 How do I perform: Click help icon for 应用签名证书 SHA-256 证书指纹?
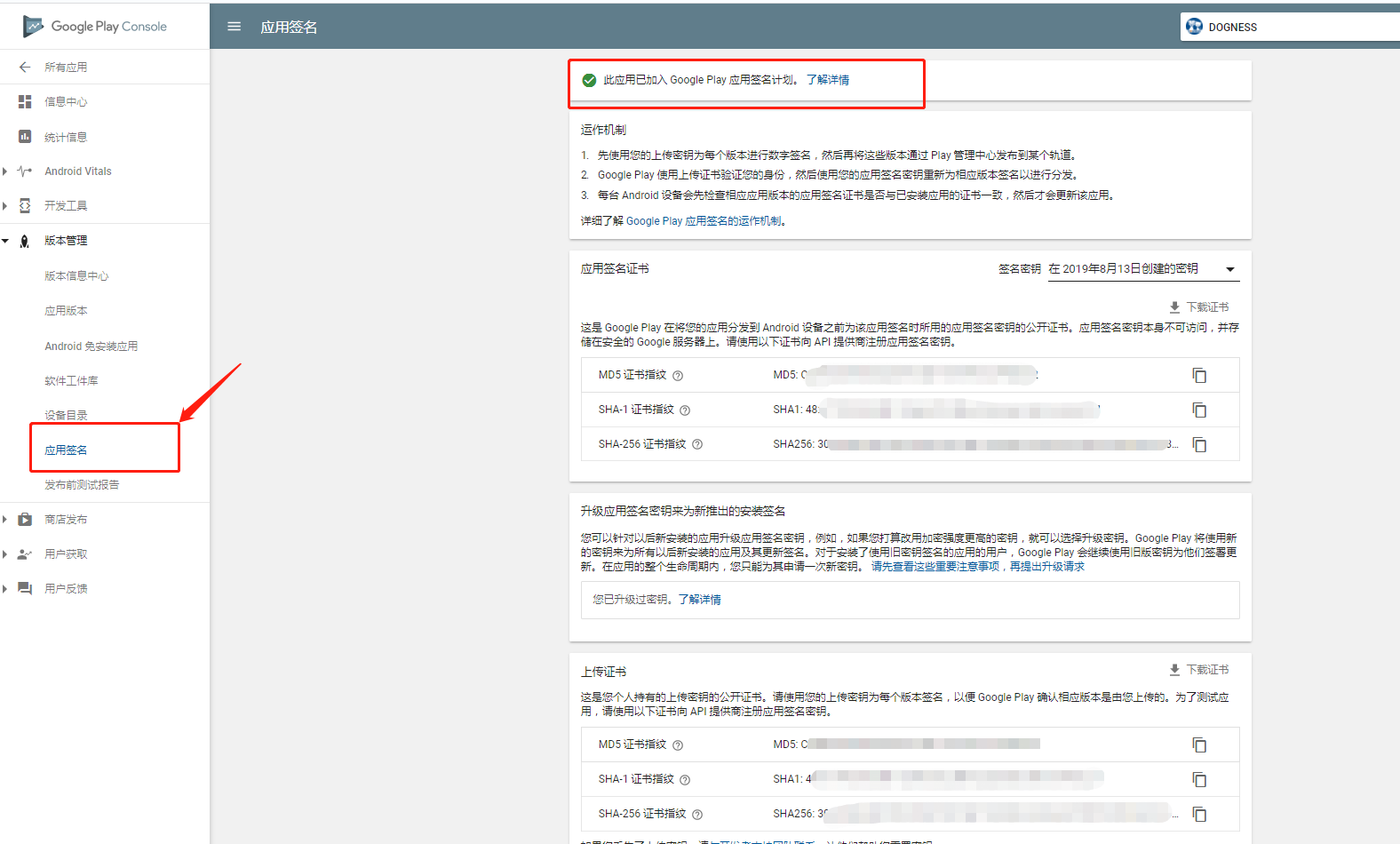point(697,445)
